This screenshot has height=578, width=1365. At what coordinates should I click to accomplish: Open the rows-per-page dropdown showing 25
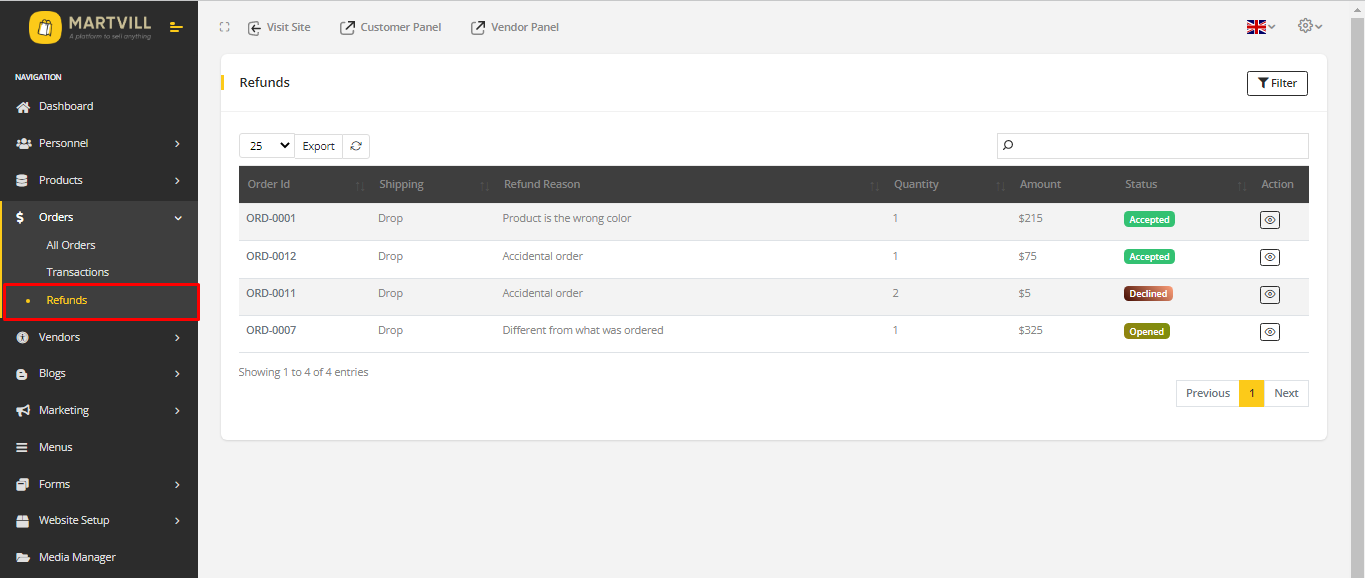coord(267,146)
